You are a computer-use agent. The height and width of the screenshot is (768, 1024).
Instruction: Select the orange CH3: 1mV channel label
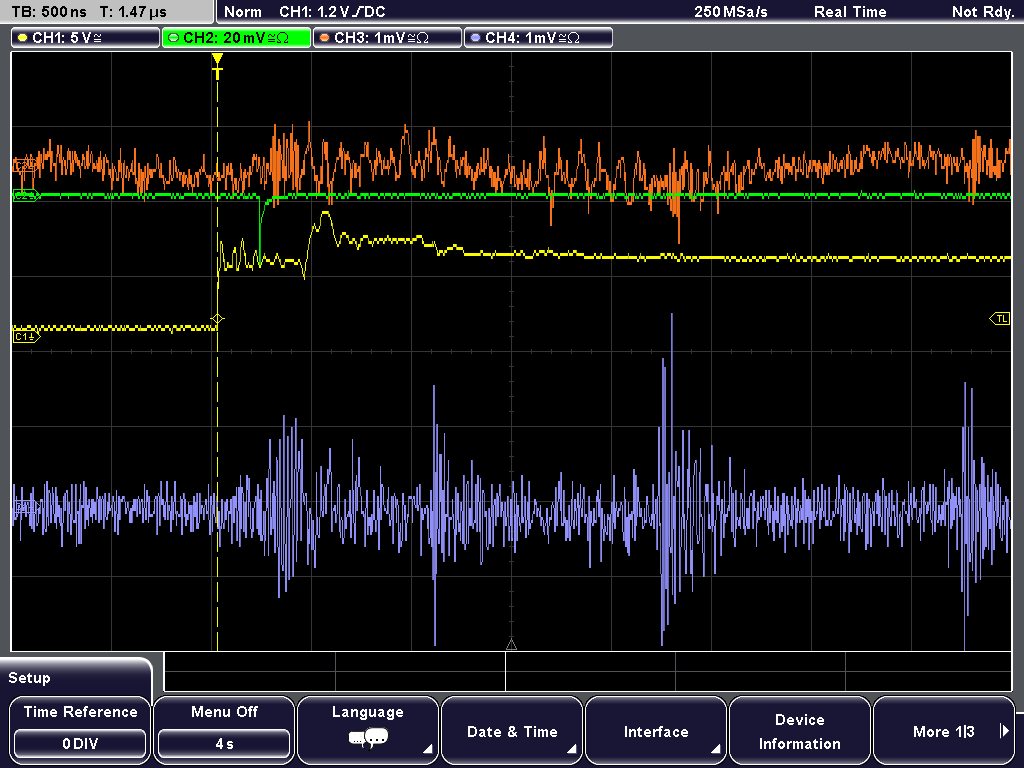(387, 38)
